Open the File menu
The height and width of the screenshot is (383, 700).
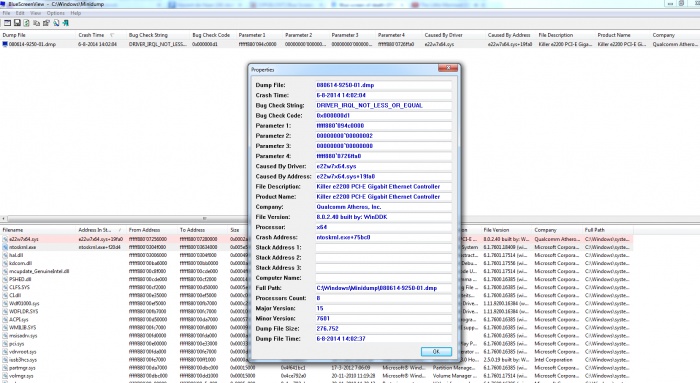tap(6, 13)
